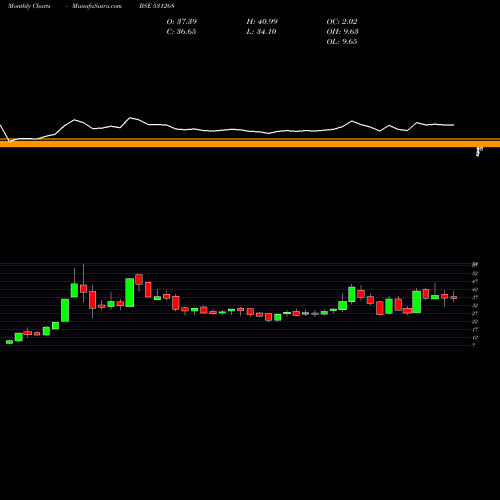Click the high value H: 40.99
The width and height of the screenshot is (500, 500).
pos(262,21)
